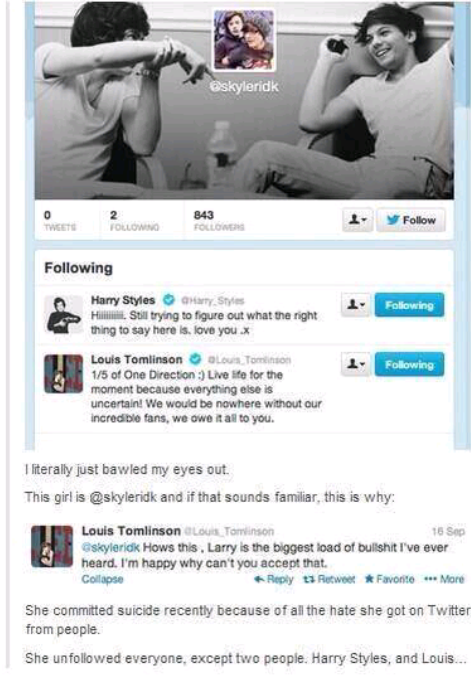Screen dimensions: 471x676
Task: Open user actions dropdown for Harry Styles
Action: [356, 305]
